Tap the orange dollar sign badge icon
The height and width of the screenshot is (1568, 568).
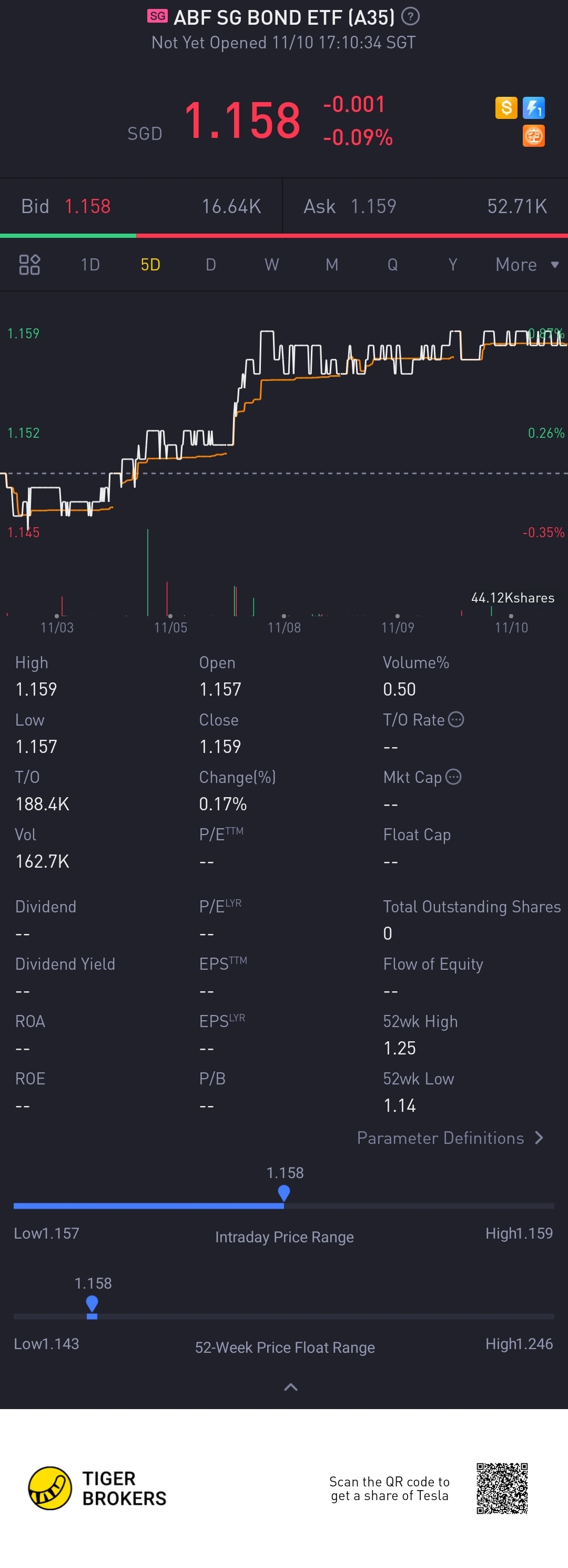coord(506,108)
